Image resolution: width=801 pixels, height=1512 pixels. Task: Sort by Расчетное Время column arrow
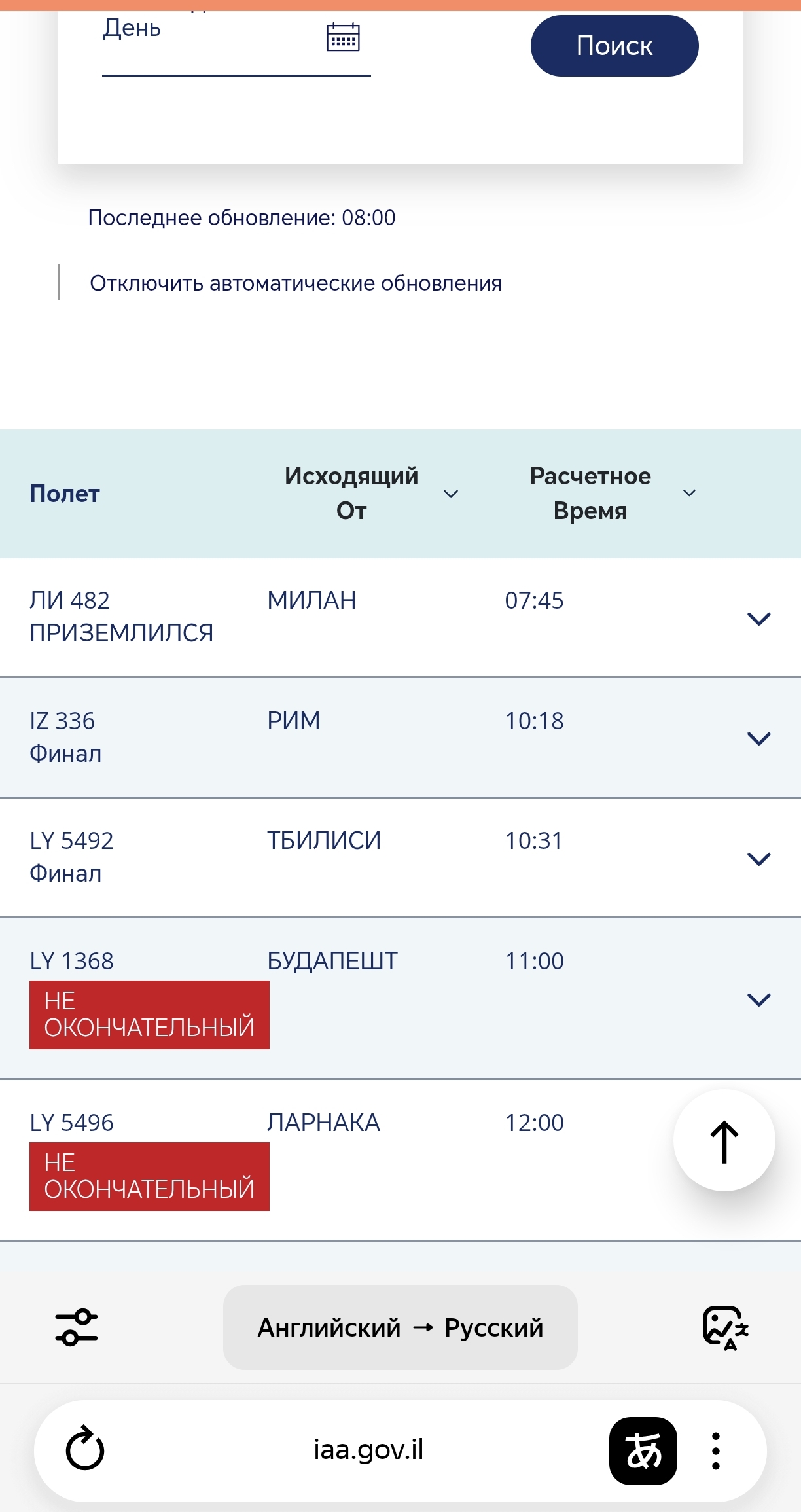(x=689, y=493)
